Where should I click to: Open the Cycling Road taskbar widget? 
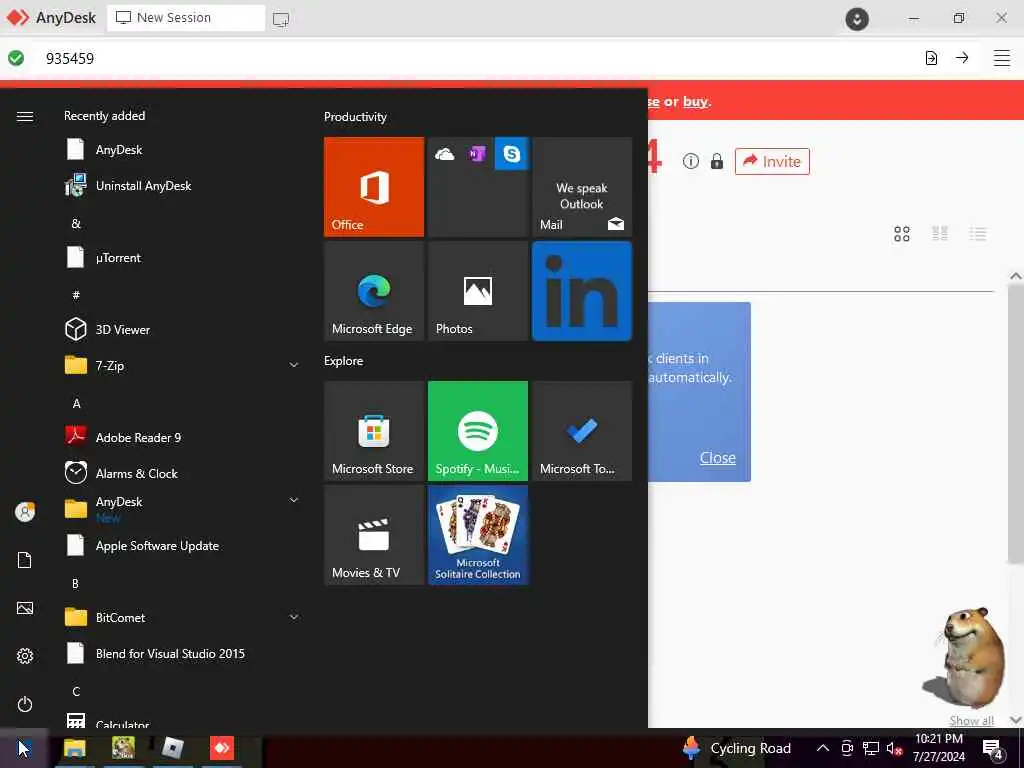tap(737, 748)
